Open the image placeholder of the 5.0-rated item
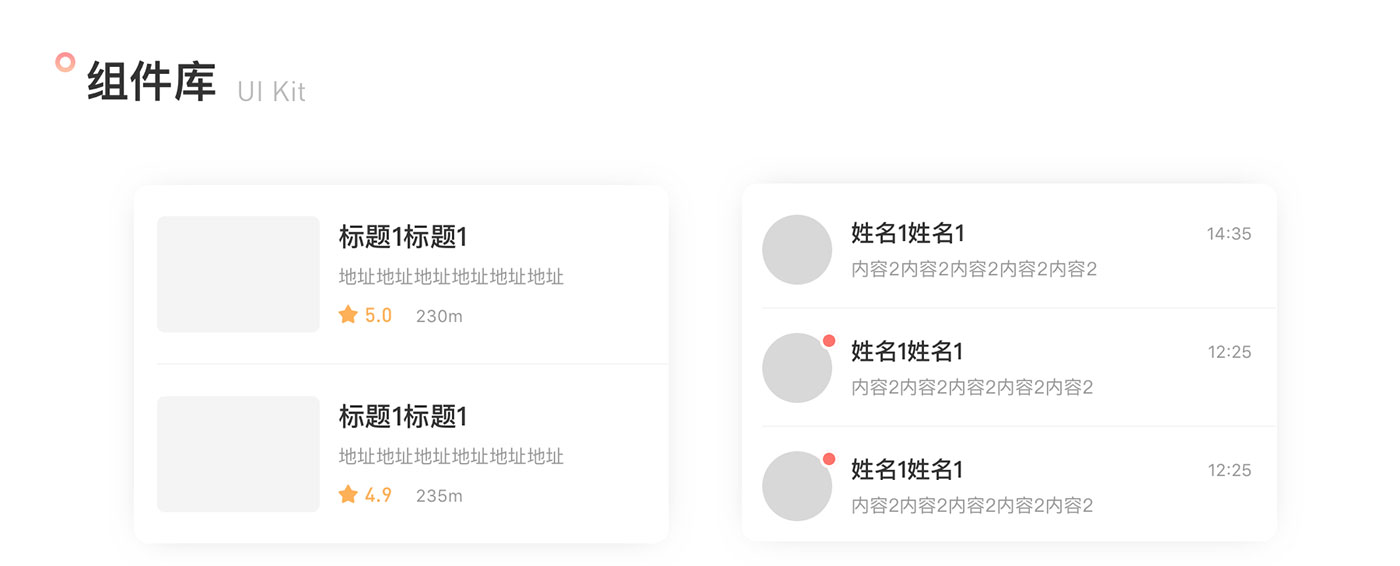Viewport: 1400px width, 566px height. (x=238, y=274)
